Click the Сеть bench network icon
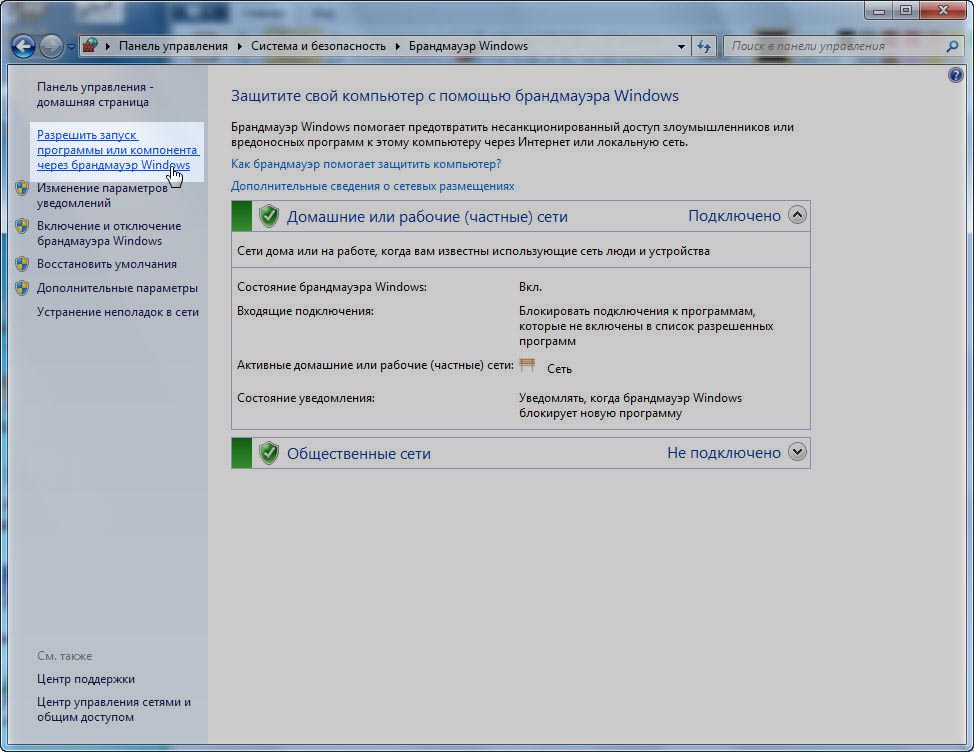The width and height of the screenshot is (974, 752). (x=528, y=367)
